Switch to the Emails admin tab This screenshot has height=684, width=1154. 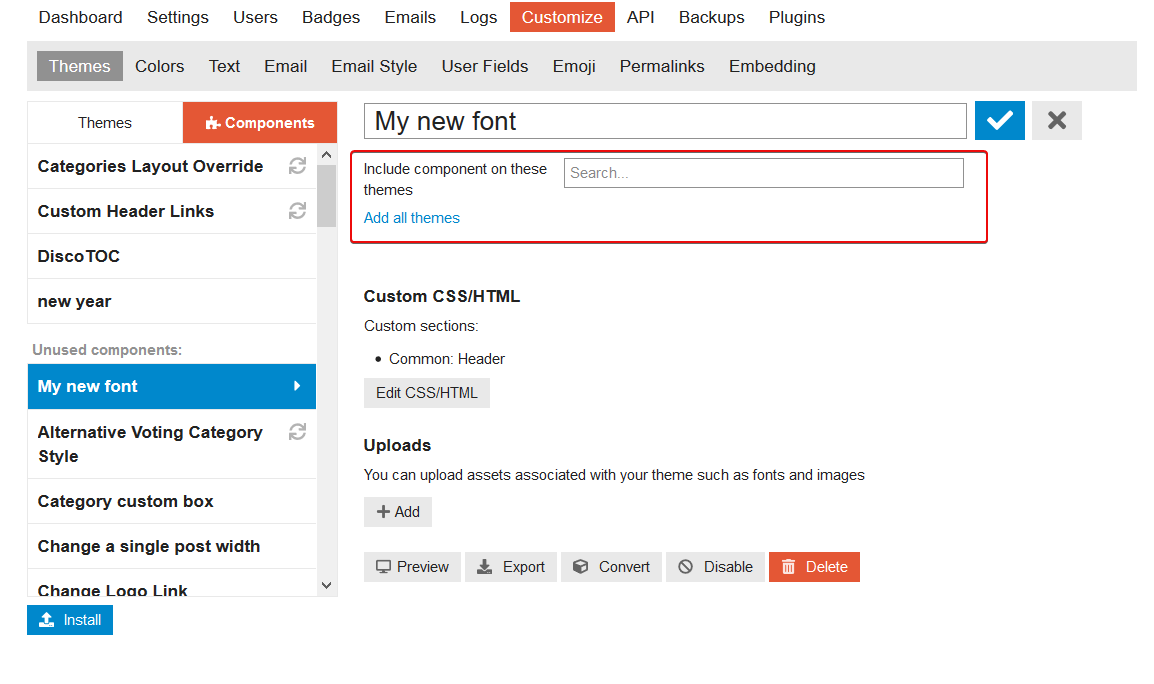(410, 17)
